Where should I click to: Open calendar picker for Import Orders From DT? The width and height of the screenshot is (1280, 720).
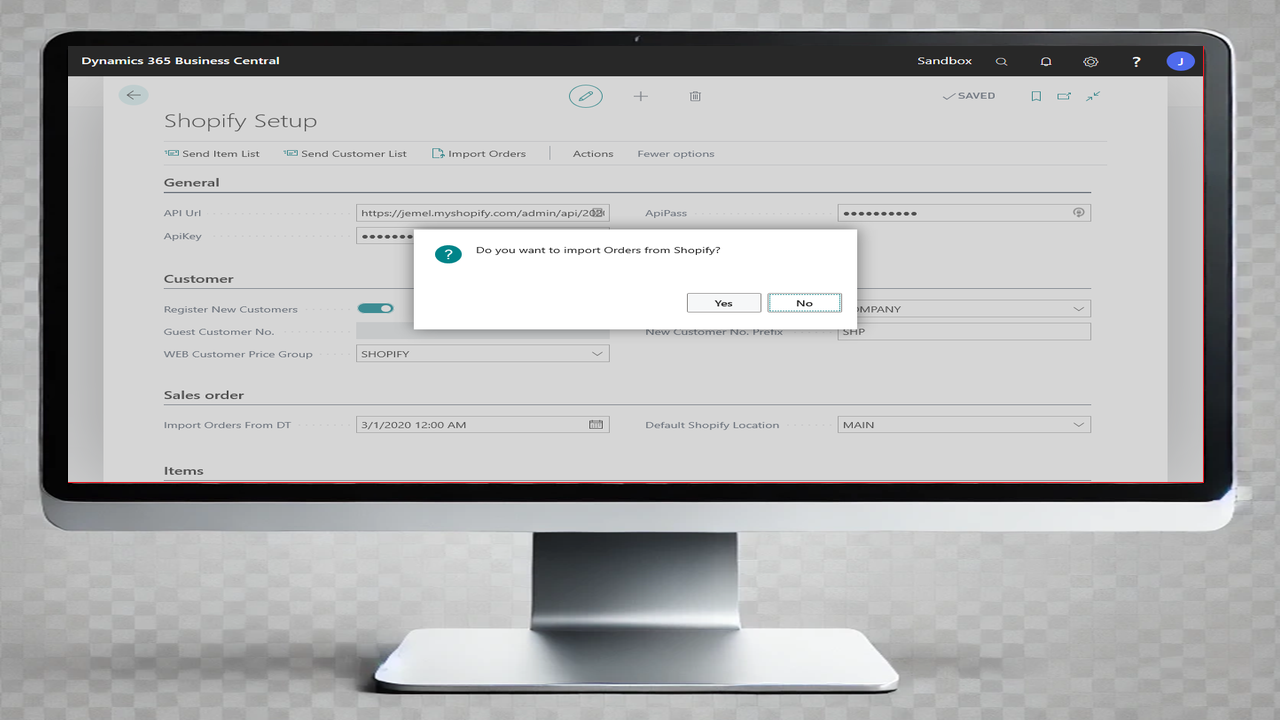[x=596, y=425]
